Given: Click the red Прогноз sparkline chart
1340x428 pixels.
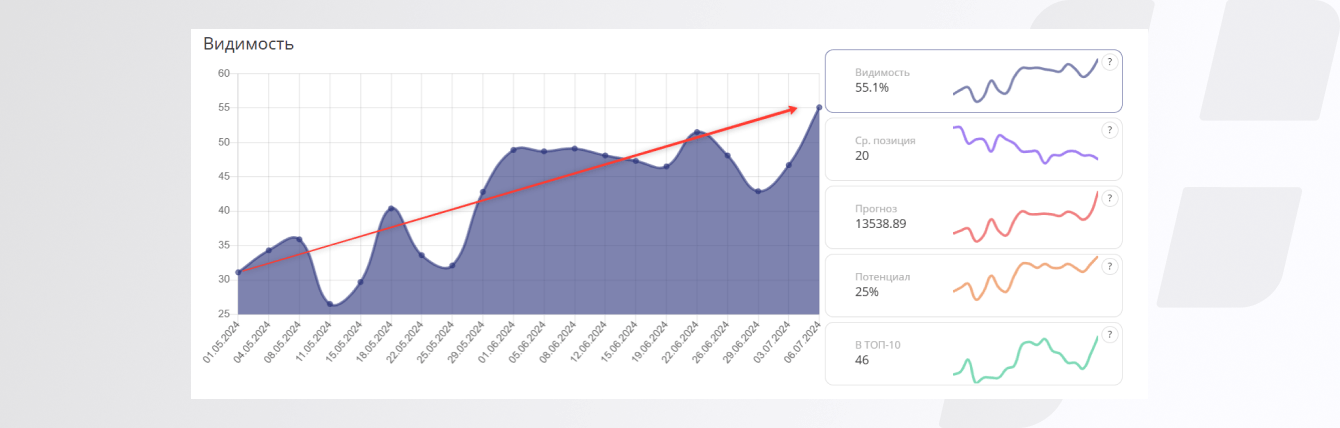Looking at the screenshot, I should pos(1026,220).
